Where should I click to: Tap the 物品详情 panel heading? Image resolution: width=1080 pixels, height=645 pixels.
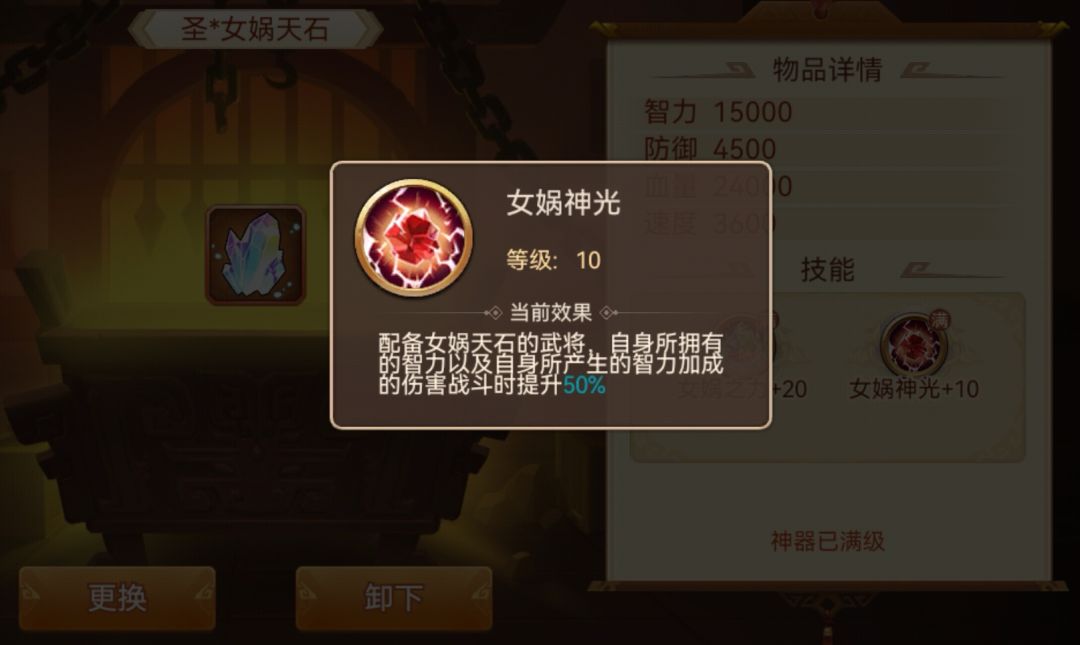[x=827, y=70]
